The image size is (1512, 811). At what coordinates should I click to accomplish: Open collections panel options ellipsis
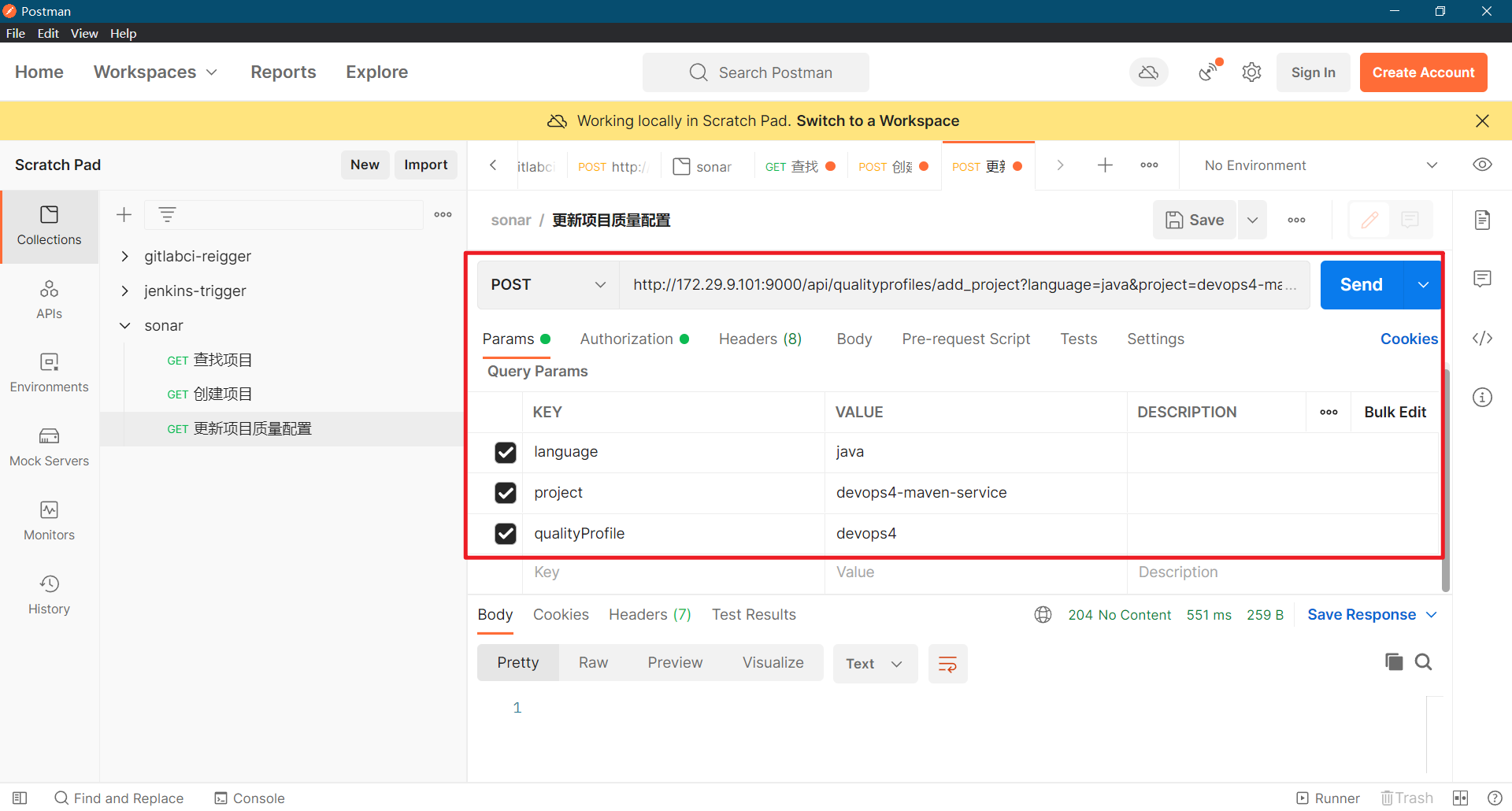(x=443, y=214)
